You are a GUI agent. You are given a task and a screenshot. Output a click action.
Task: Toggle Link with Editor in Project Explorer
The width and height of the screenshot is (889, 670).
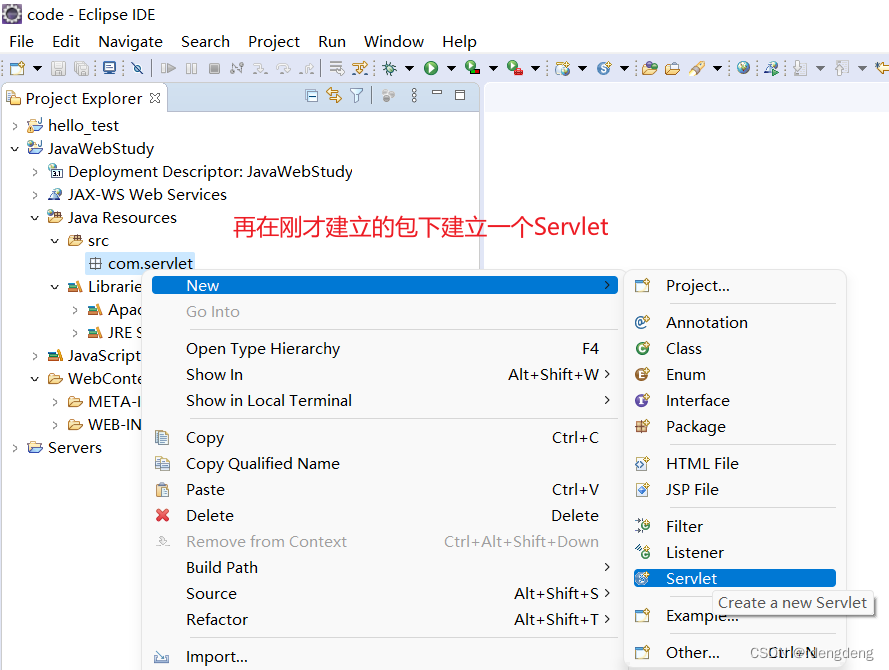point(334,96)
